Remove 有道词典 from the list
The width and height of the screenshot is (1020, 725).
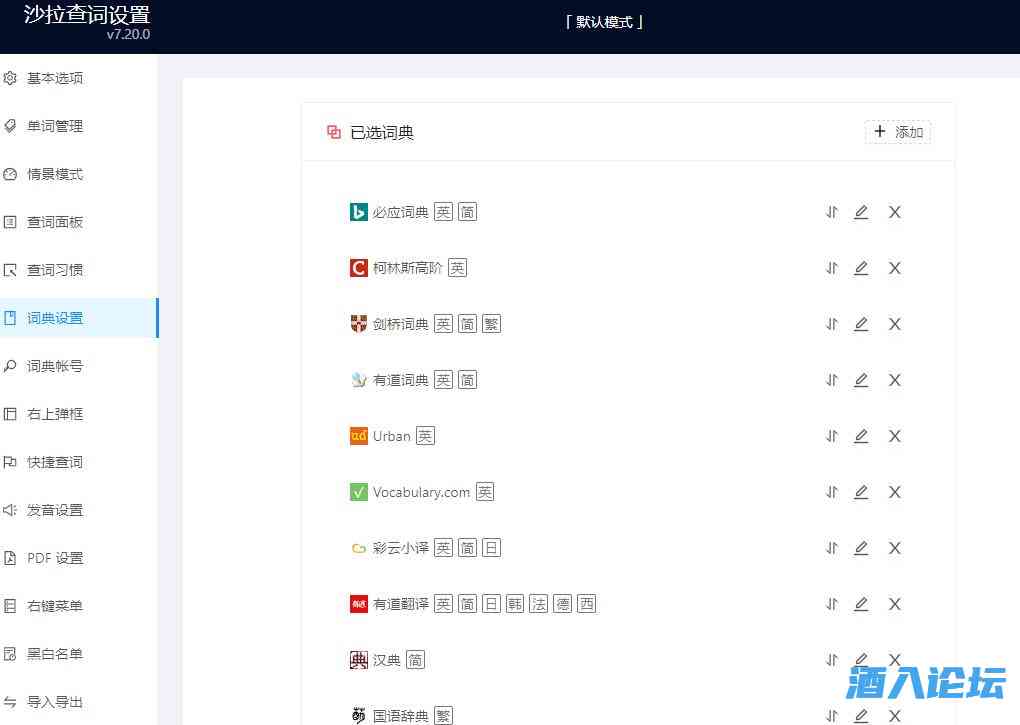(894, 380)
